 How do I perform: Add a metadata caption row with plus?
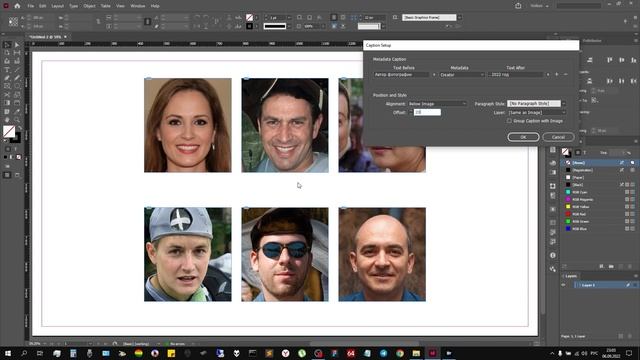click(x=556, y=75)
